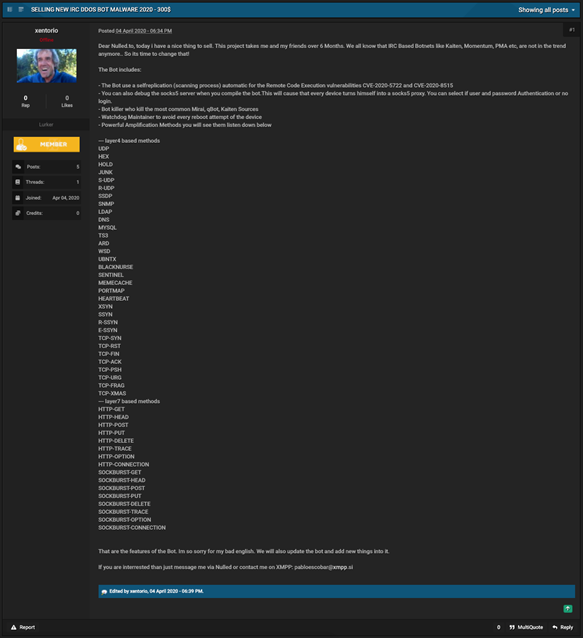Click the green upvote arrow icon
583x638 pixels.
(x=568, y=609)
